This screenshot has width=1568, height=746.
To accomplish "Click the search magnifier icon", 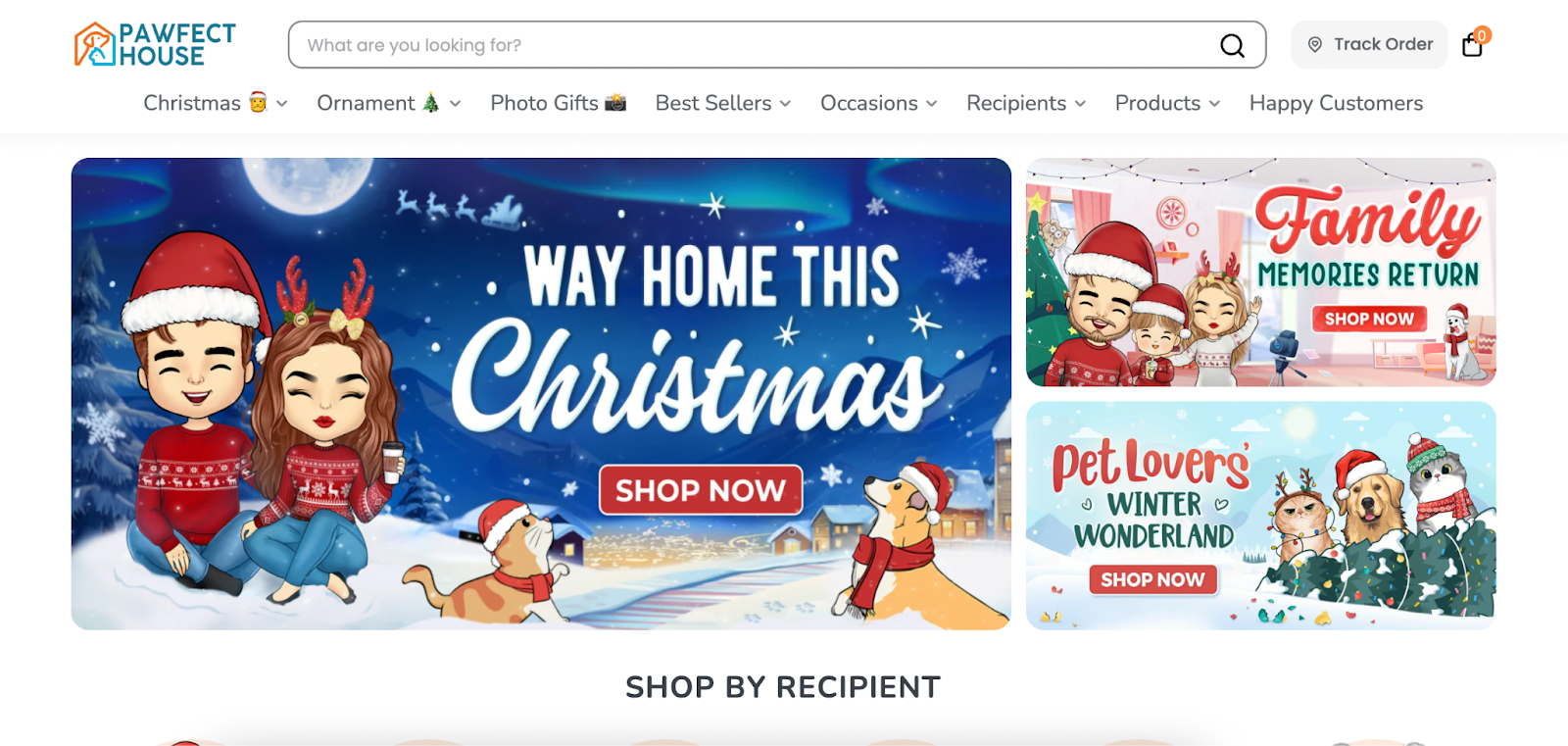I will [1232, 45].
